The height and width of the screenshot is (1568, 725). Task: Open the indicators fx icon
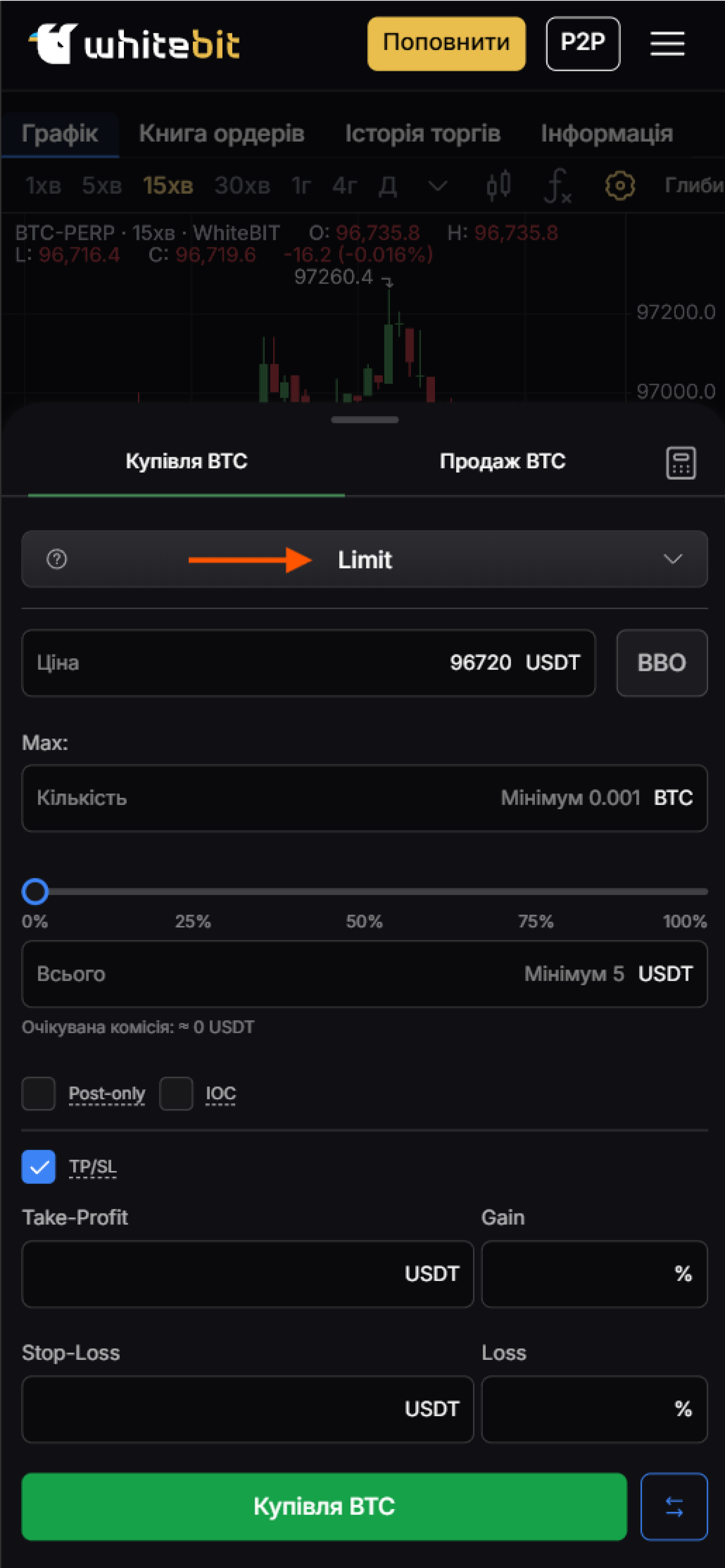[x=557, y=185]
